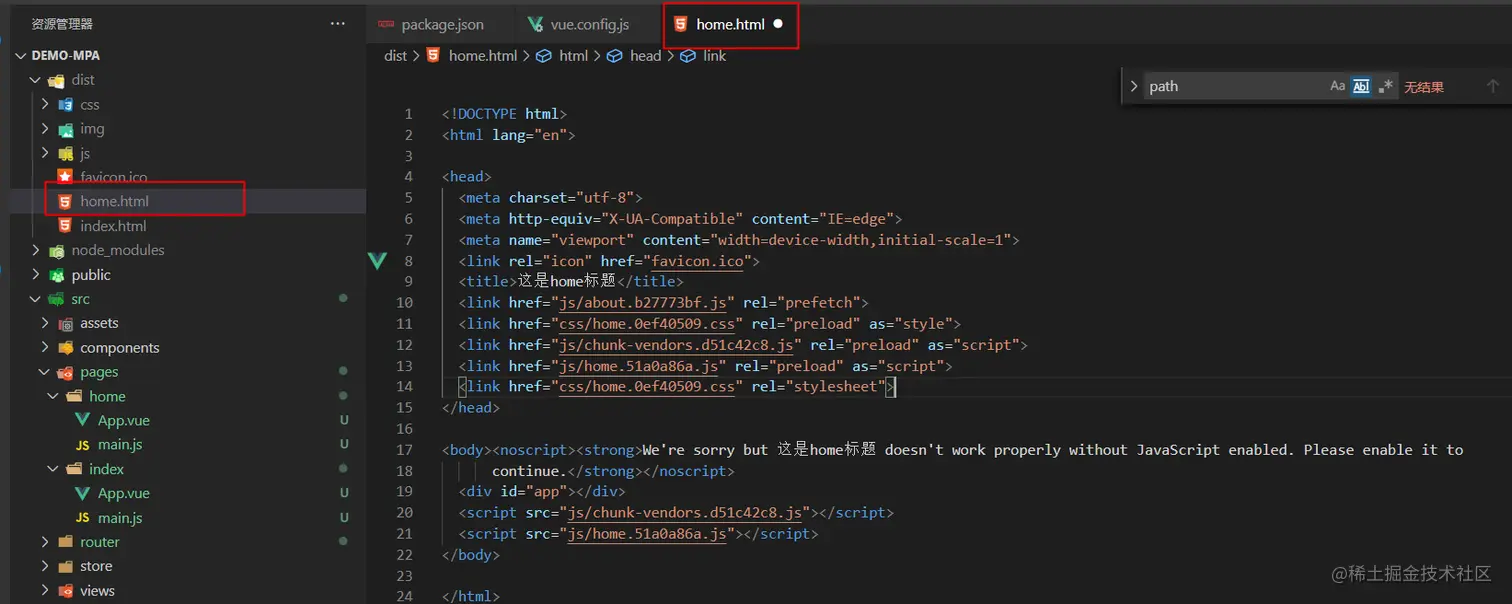The height and width of the screenshot is (604, 1512).
Task: Collapse the src folder chevron
Action: click(x=36, y=299)
